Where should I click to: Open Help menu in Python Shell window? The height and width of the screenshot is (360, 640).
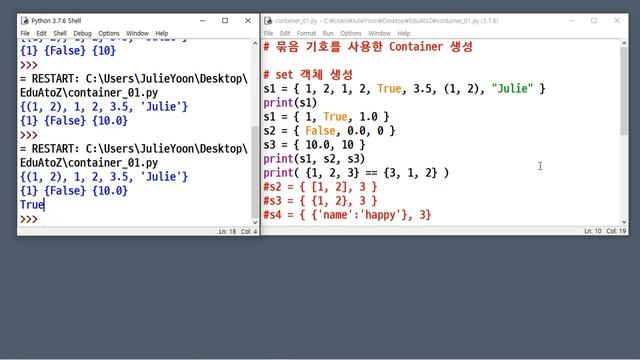[162, 33]
